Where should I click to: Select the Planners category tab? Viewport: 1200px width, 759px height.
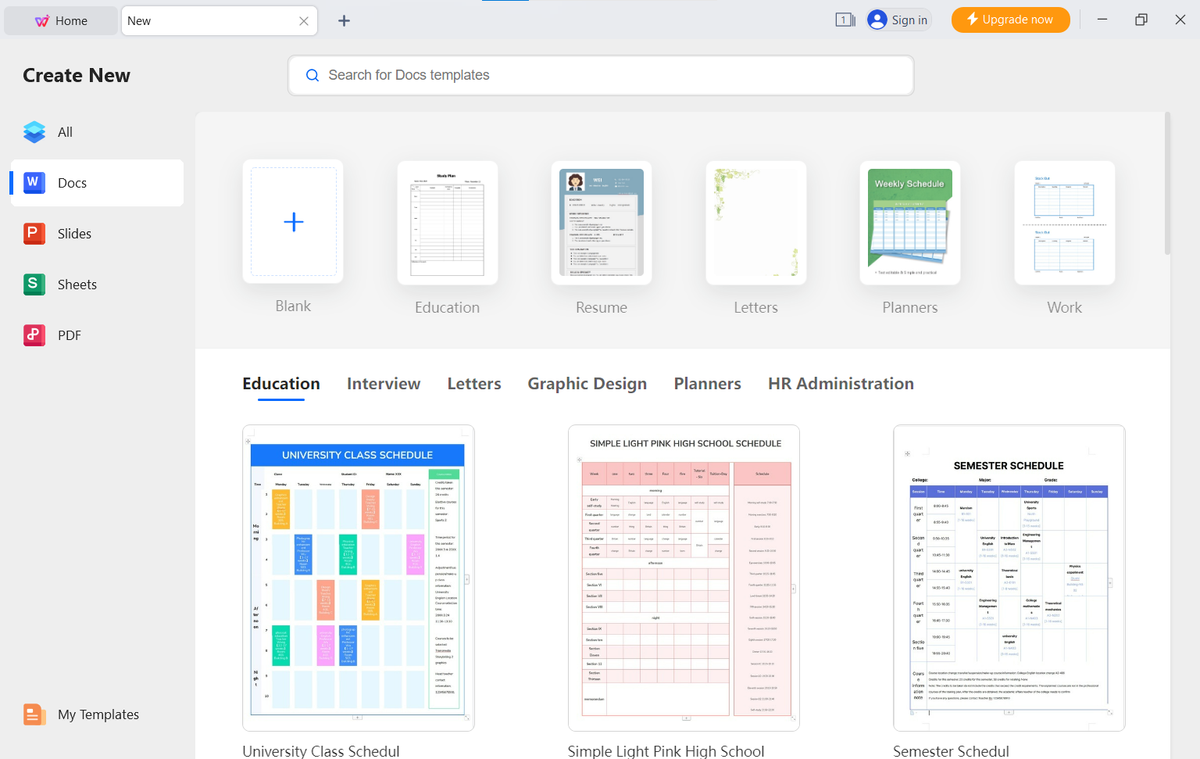click(x=707, y=383)
